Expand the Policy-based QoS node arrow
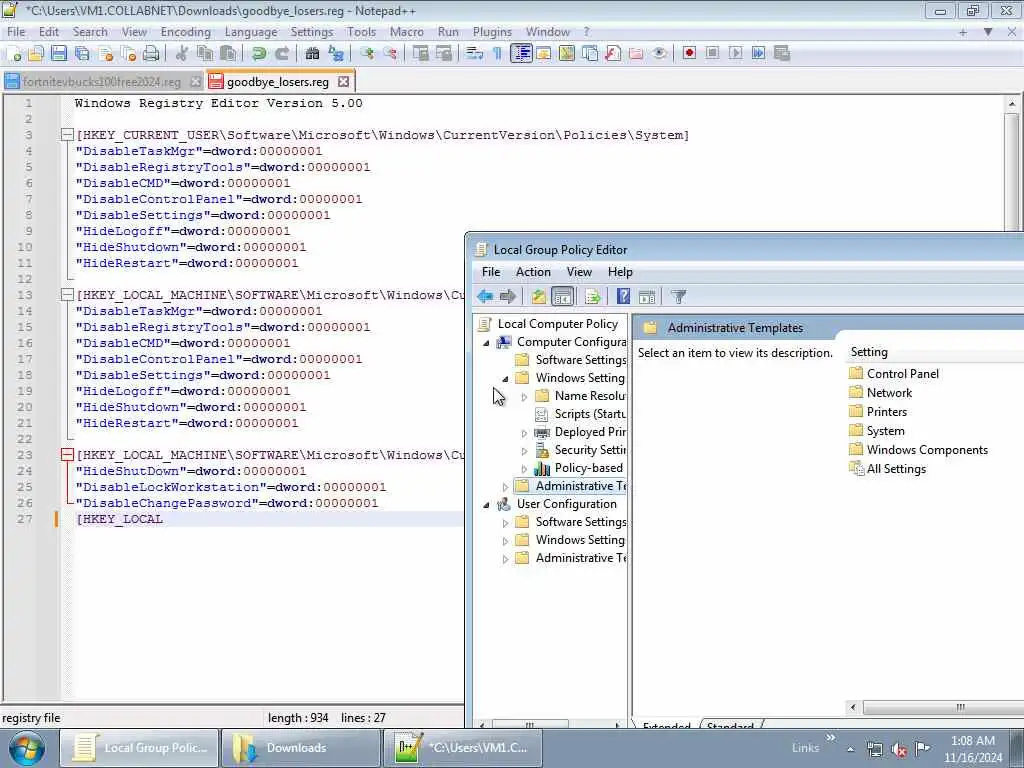This screenshot has width=1024, height=768. (524, 469)
